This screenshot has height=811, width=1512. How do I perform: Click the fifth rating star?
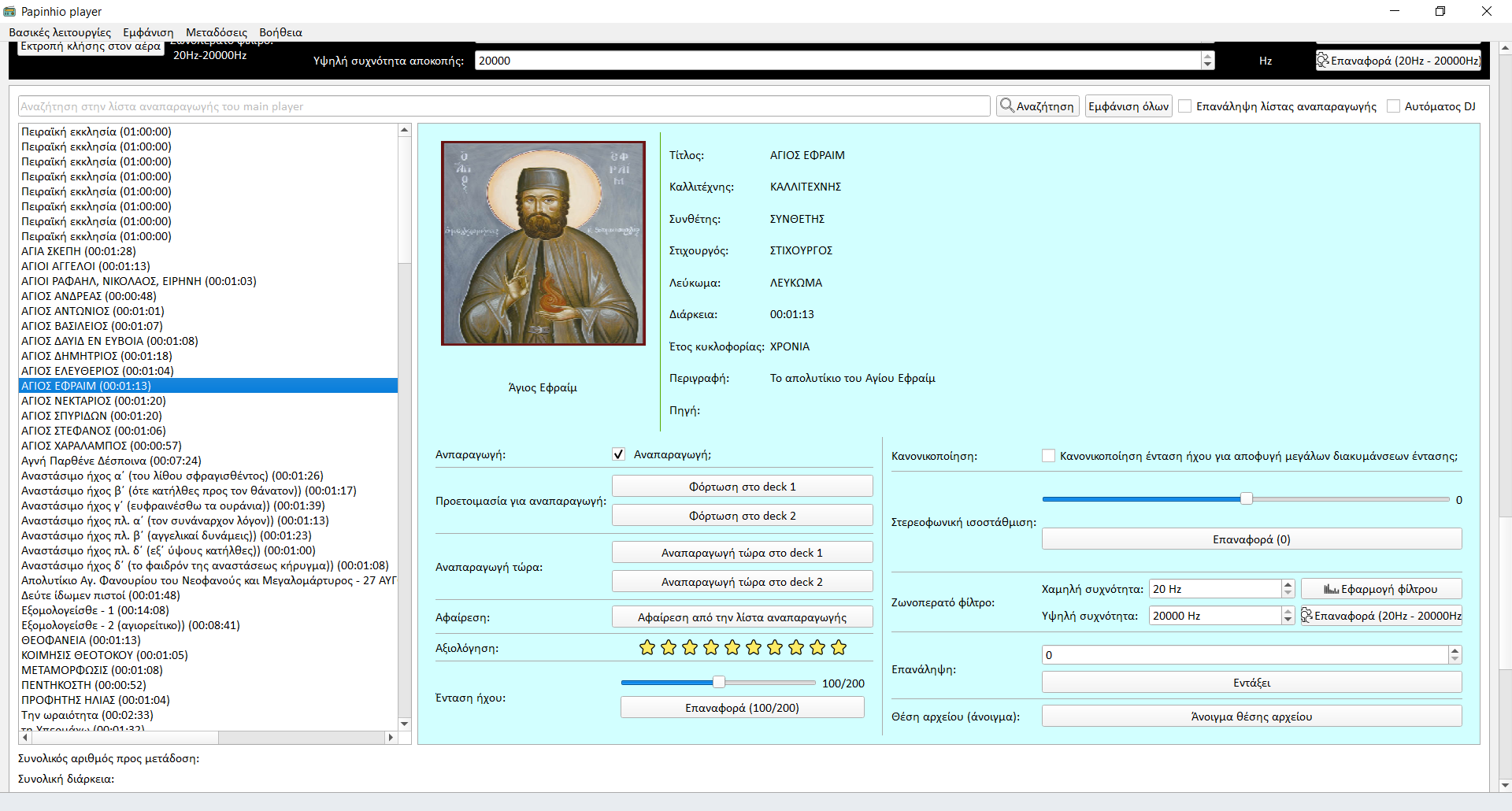coord(732,647)
